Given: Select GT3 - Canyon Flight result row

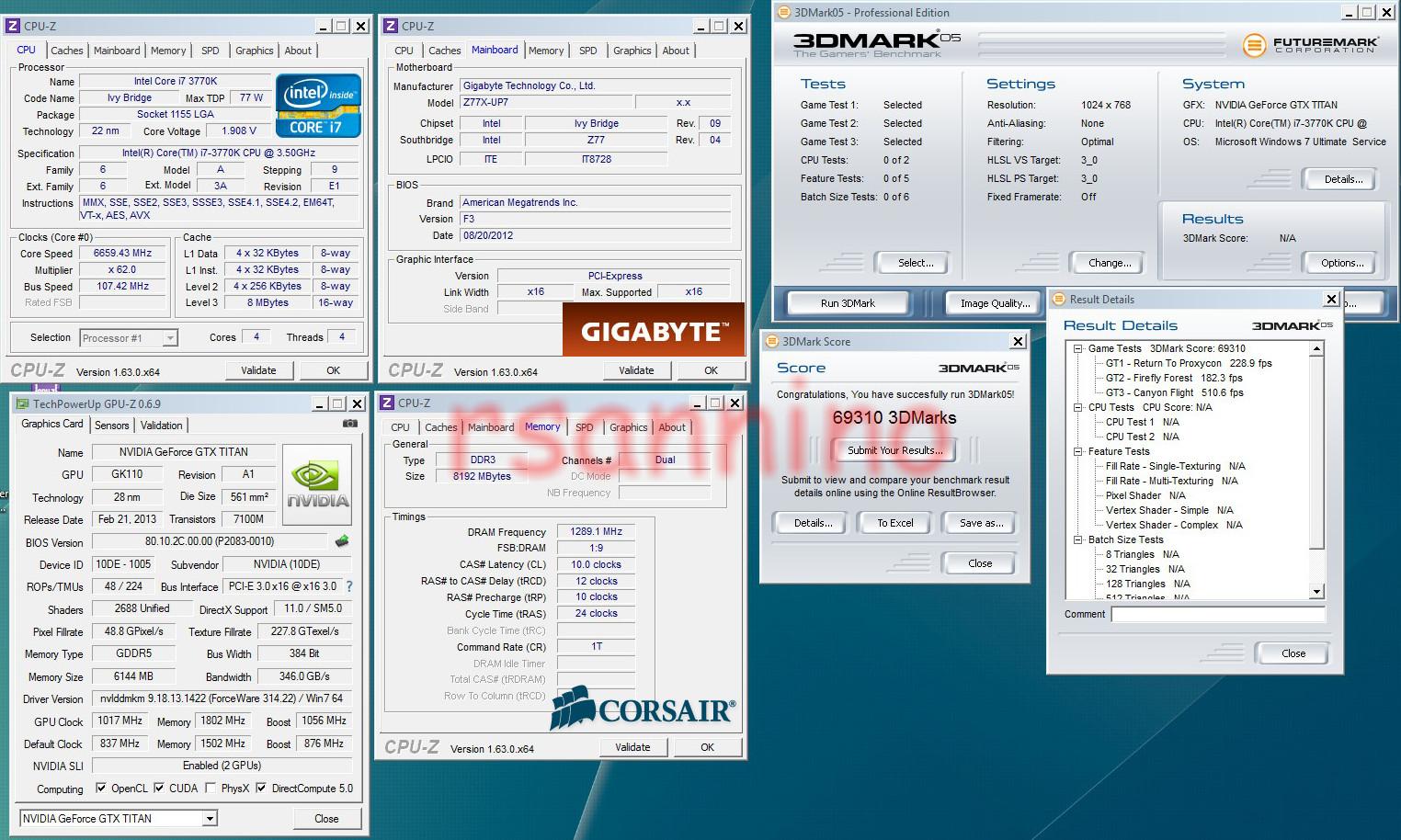Looking at the screenshot, I should [1174, 392].
